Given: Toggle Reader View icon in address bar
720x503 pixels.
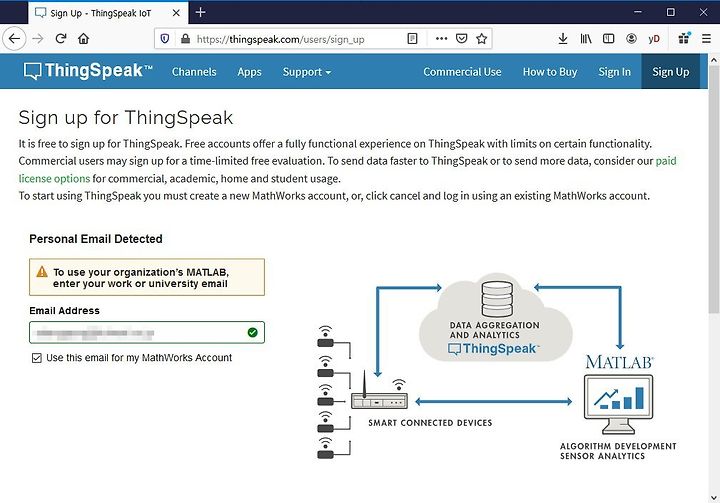Looking at the screenshot, I should [412, 39].
